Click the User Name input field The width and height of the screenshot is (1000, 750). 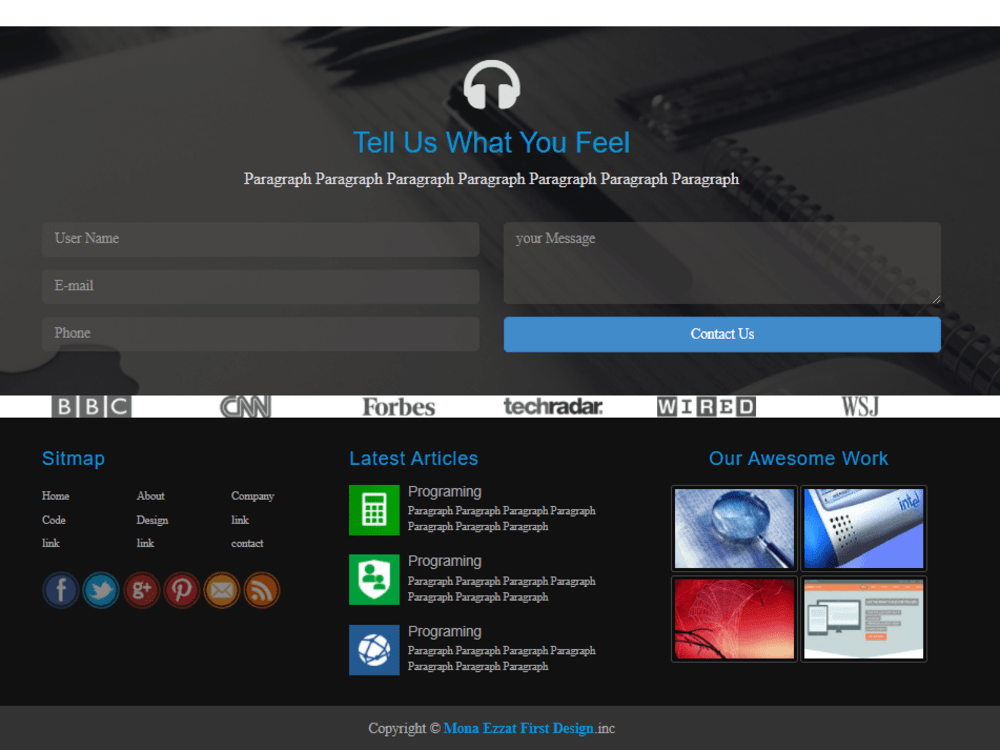260,239
